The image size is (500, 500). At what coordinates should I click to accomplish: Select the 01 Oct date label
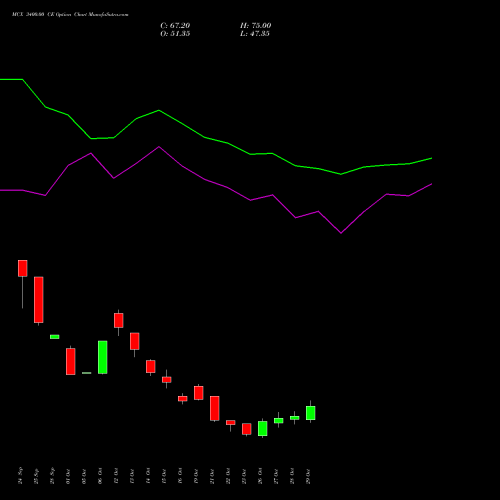pos(69,476)
